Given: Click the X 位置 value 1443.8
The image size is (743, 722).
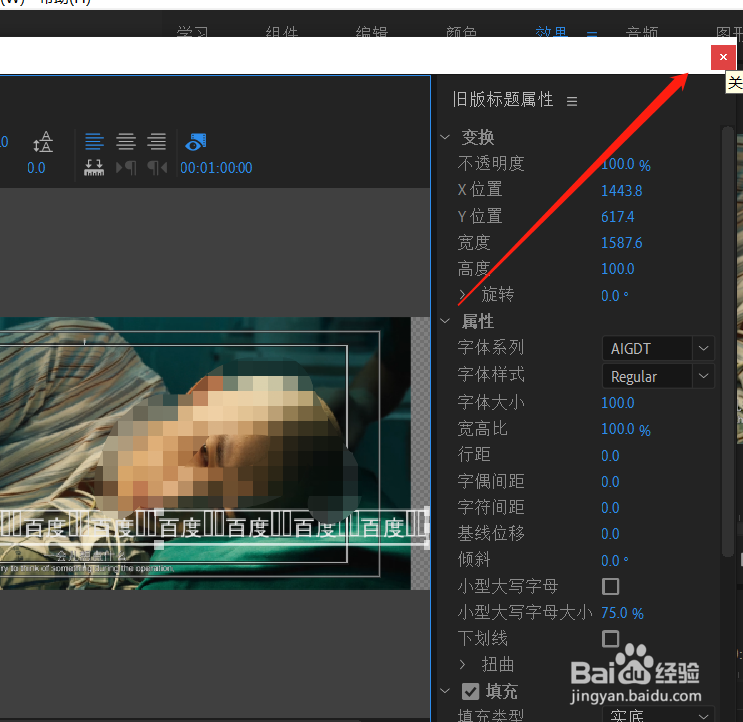Looking at the screenshot, I should click(x=622, y=190).
